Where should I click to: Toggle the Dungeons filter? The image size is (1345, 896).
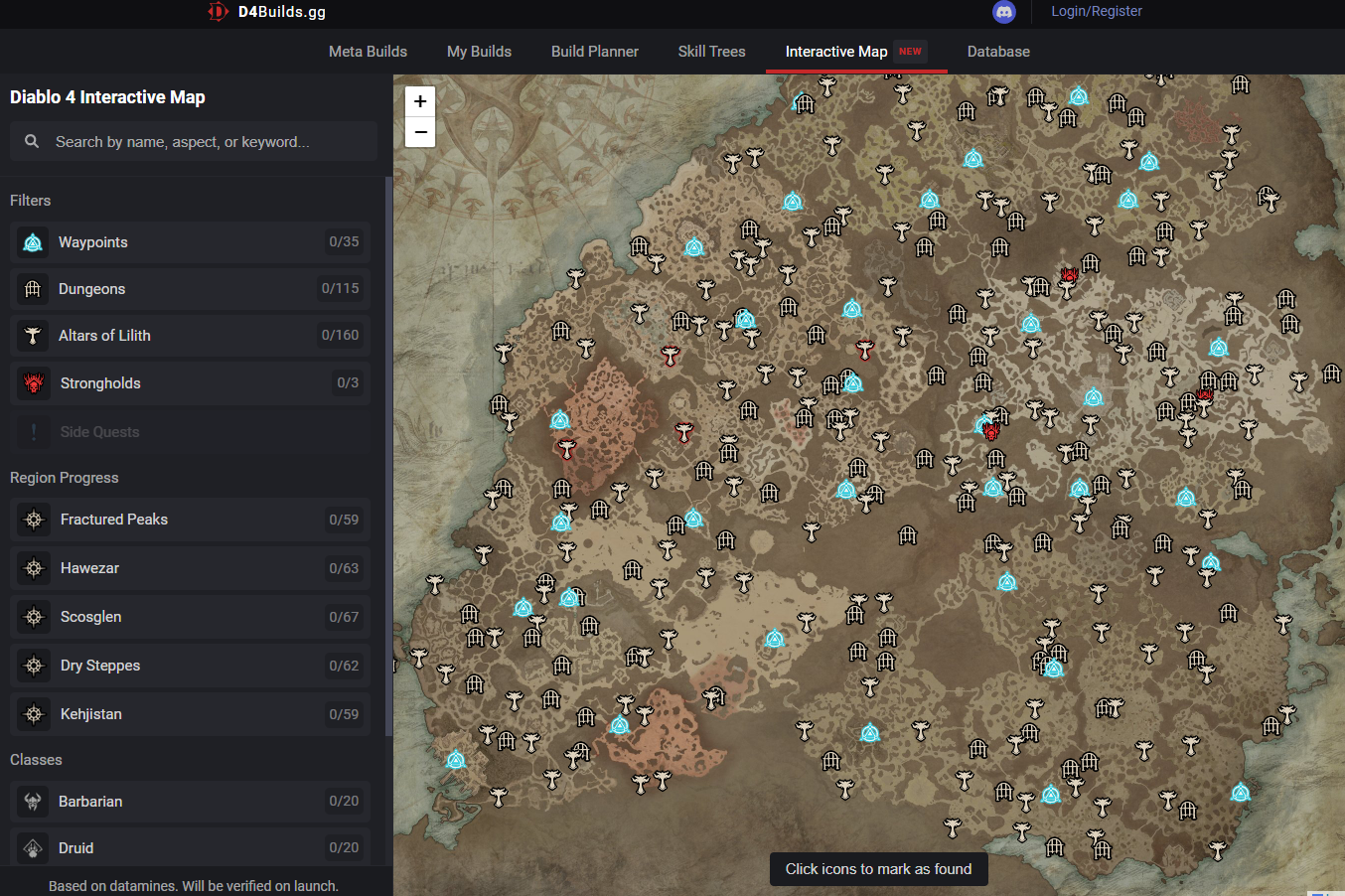pyautogui.click(x=190, y=289)
